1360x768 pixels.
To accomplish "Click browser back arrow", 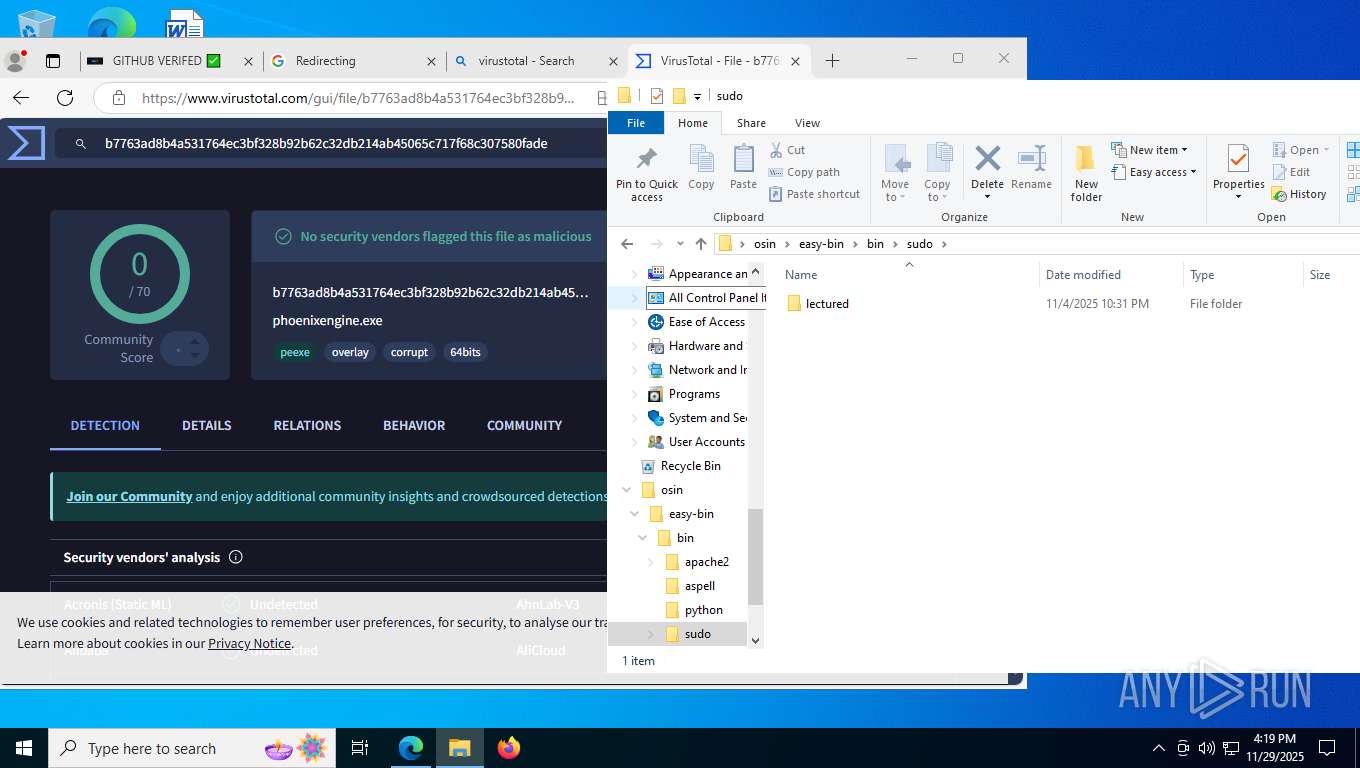I will [x=21, y=98].
